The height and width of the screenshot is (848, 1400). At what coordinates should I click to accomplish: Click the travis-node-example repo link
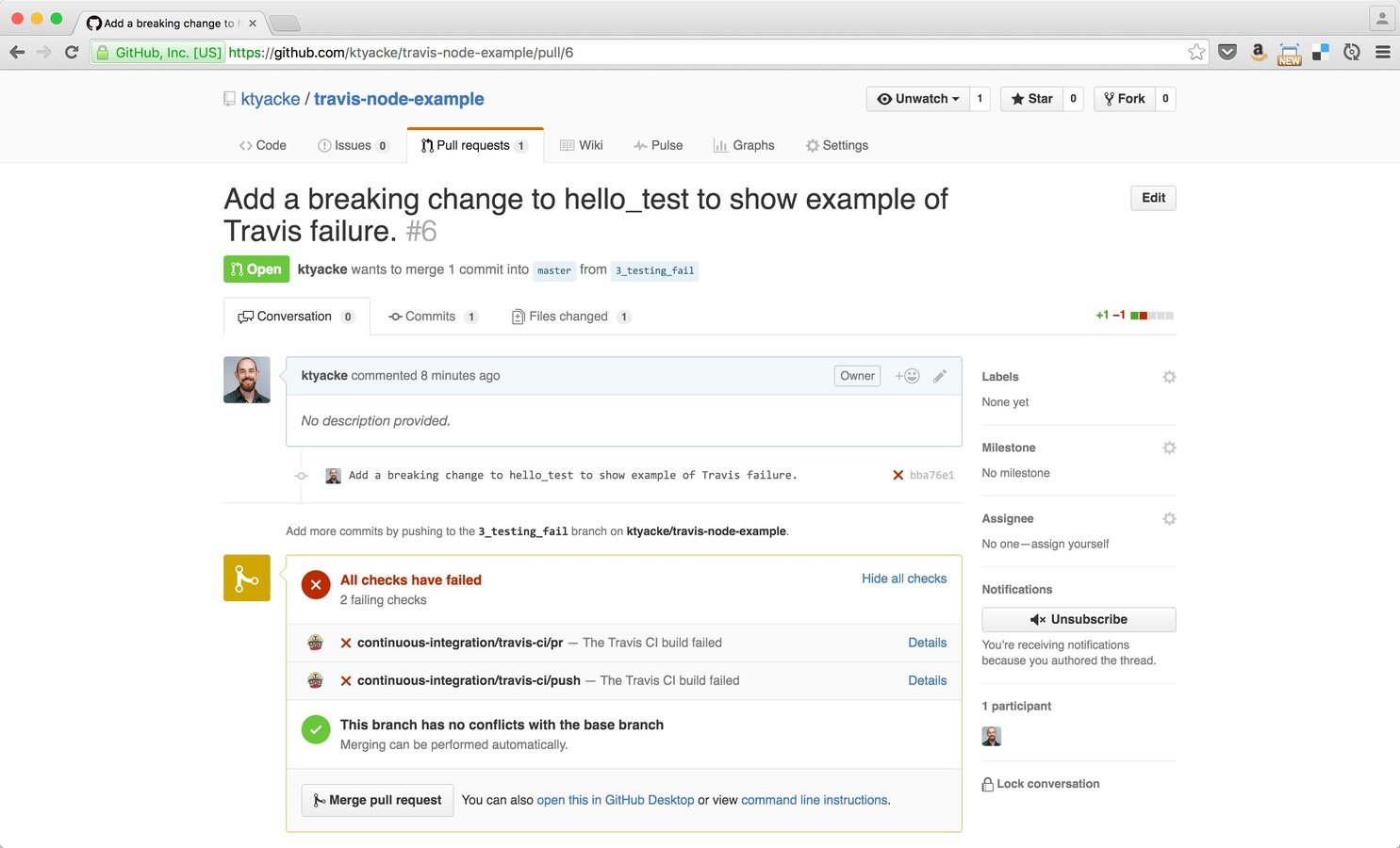click(x=399, y=99)
